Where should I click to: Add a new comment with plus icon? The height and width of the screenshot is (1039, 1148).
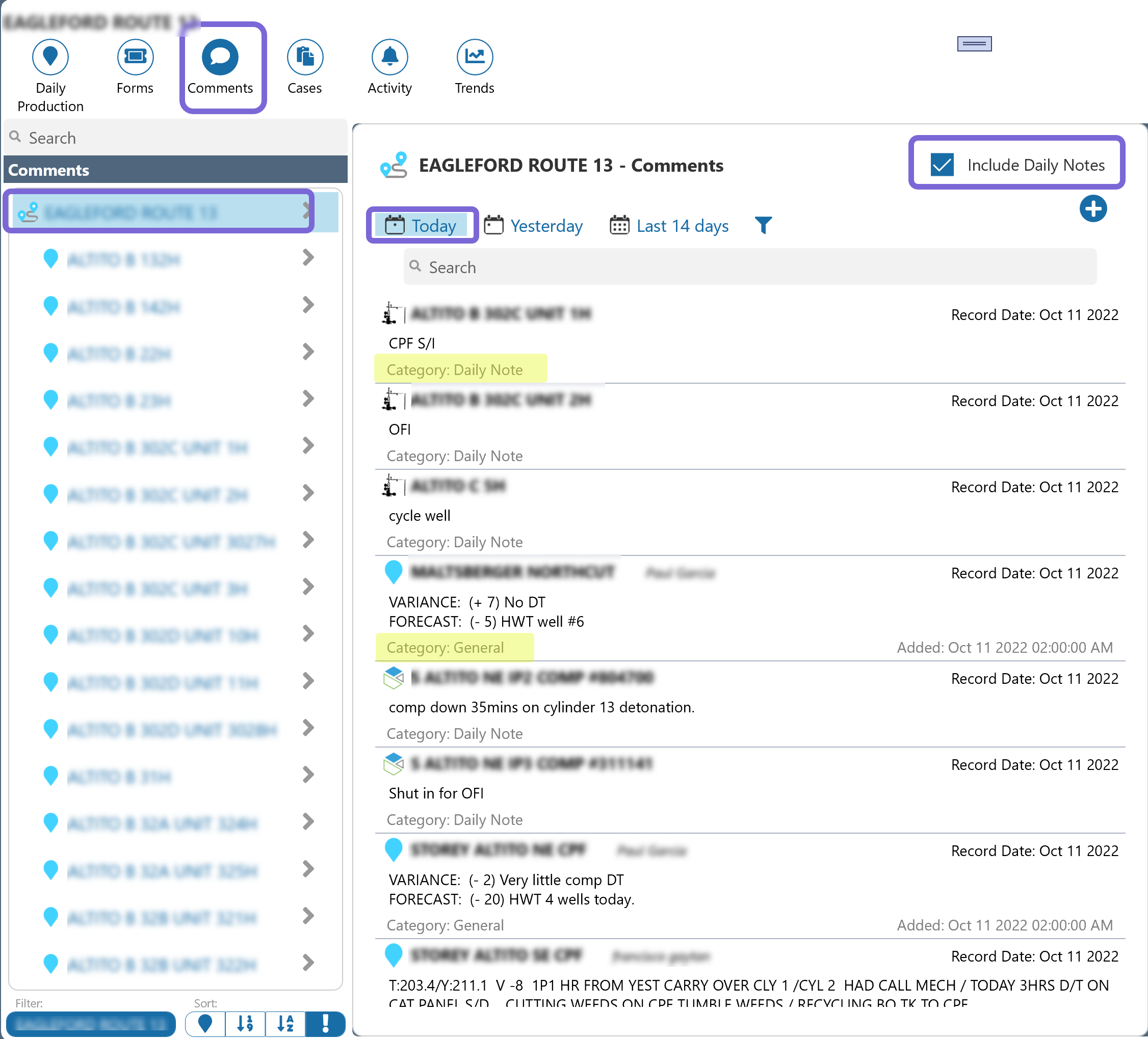coord(1092,209)
